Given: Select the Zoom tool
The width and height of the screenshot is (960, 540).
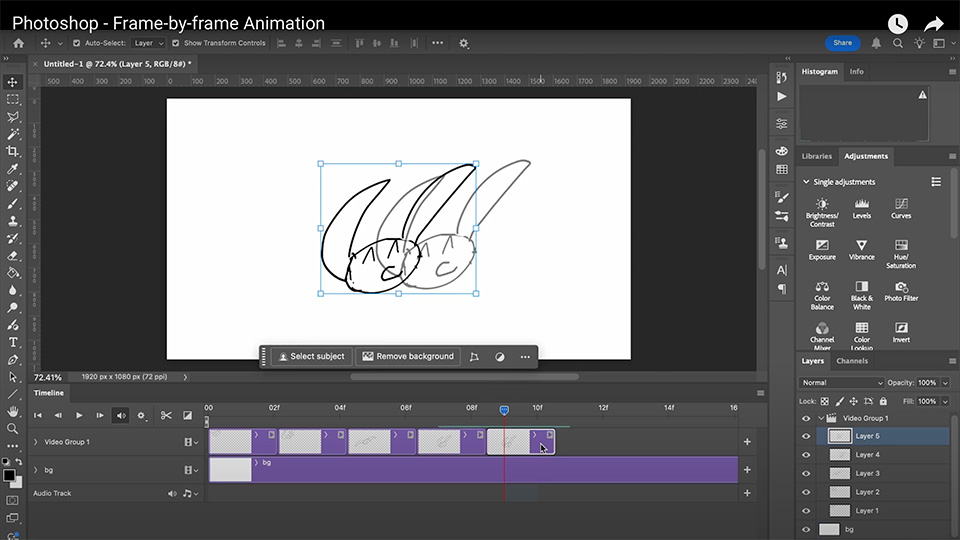Looking at the screenshot, I should pyautogui.click(x=13, y=428).
